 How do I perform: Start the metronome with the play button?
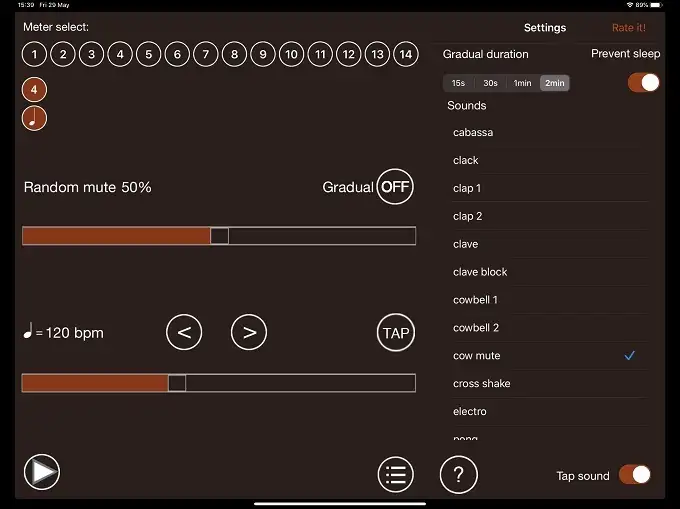click(x=42, y=472)
